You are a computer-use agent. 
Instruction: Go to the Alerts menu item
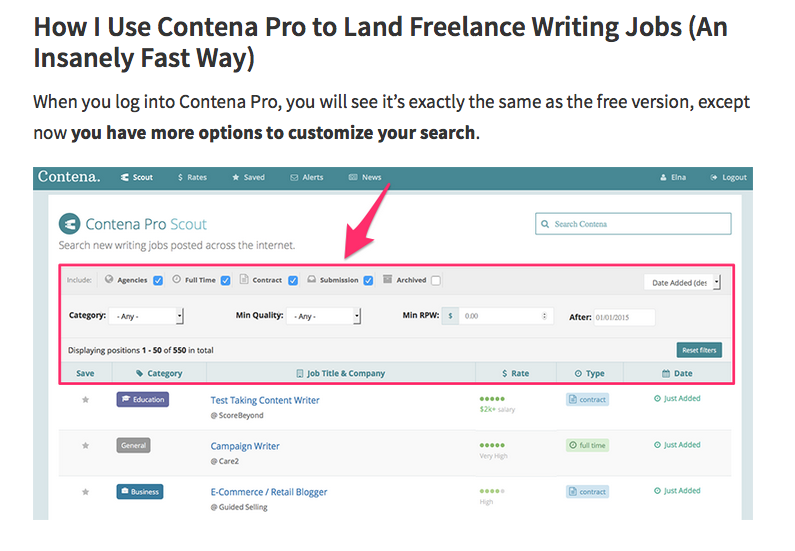307,178
